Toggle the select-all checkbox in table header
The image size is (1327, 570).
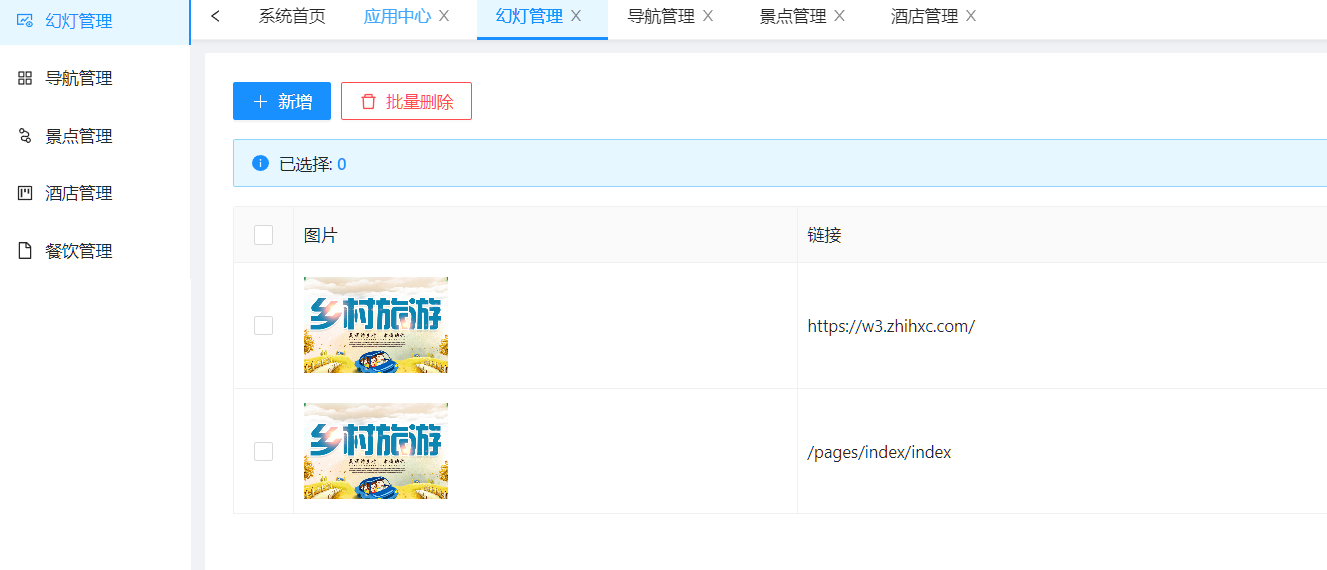click(263, 235)
